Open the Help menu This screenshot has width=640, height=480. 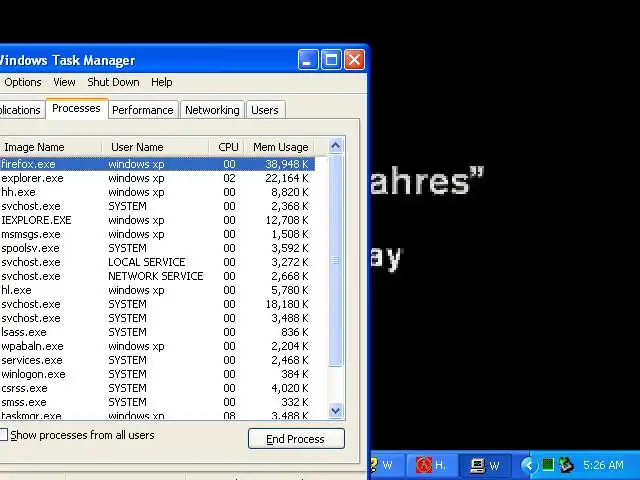point(162,82)
